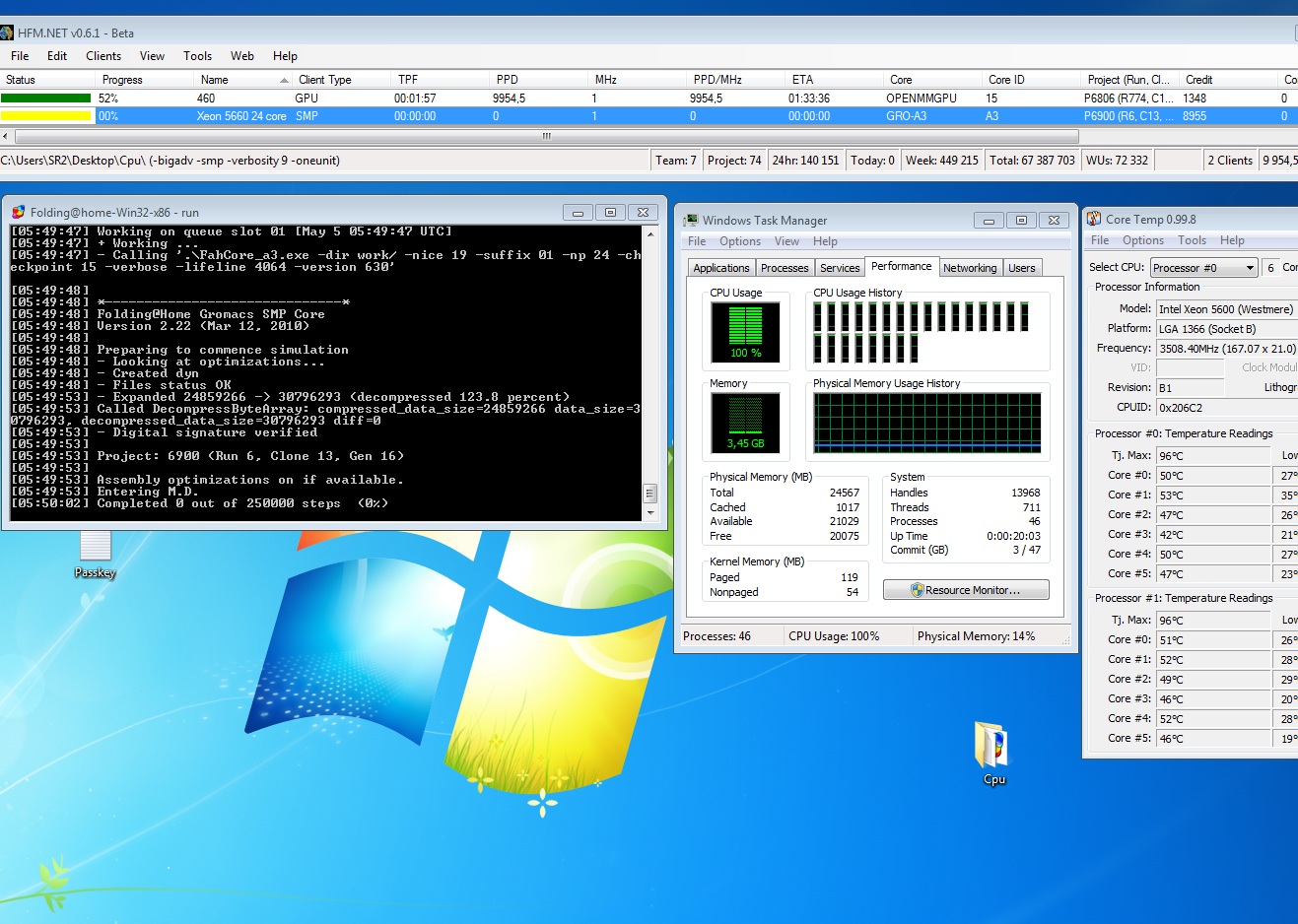This screenshot has height=924, width=1298.
Task: Click the WUs: 72 332 status bar entry
Action: coord(1117,161)
